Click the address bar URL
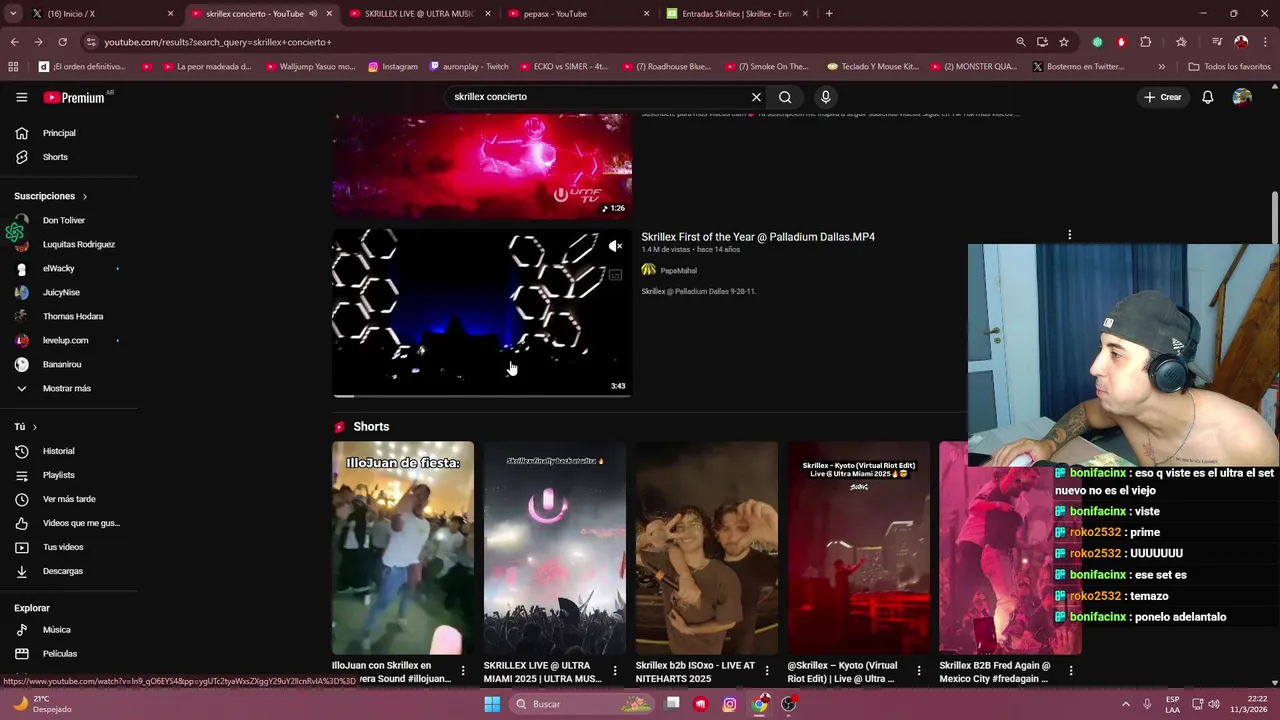1280x720 pixels. [218, 42]
